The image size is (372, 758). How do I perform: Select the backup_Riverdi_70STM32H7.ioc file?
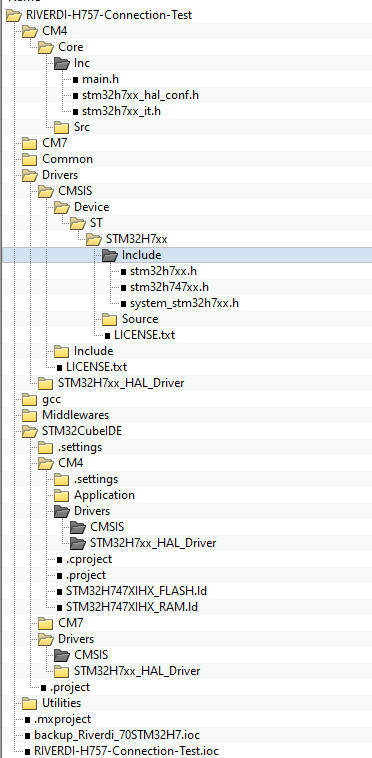tap(117, 735)
